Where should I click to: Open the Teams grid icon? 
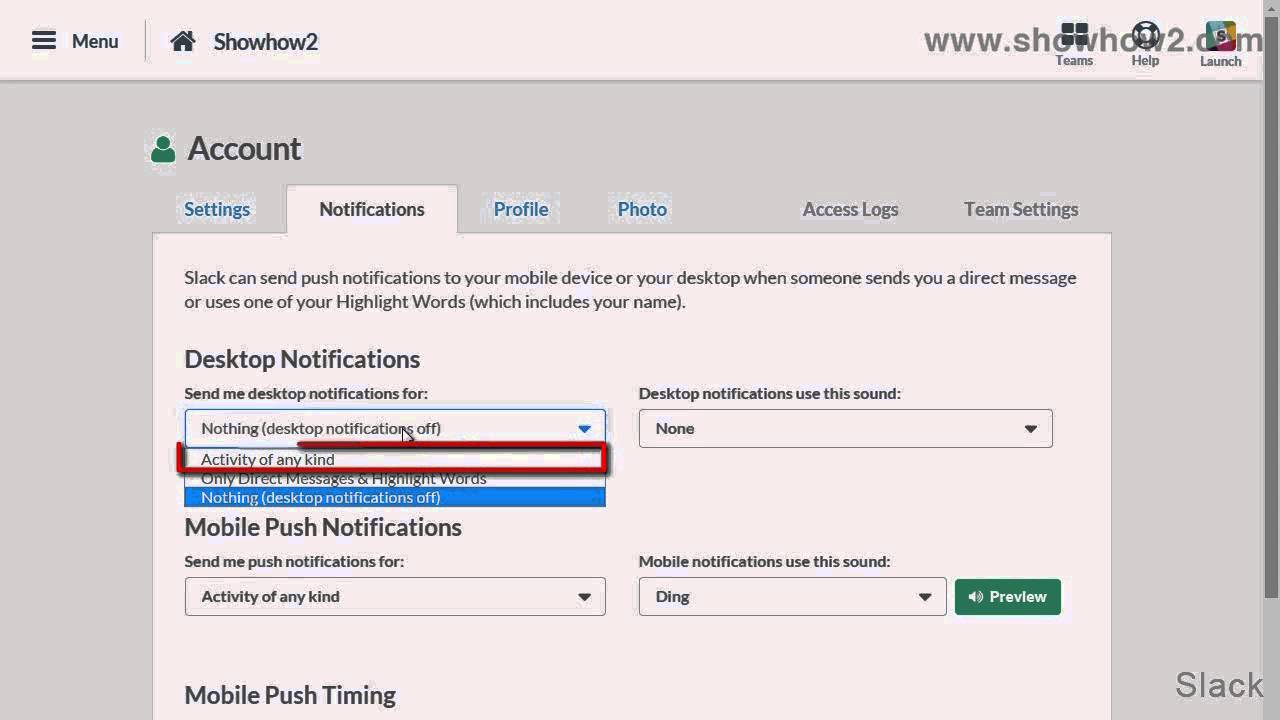(x=1074, y=37)
